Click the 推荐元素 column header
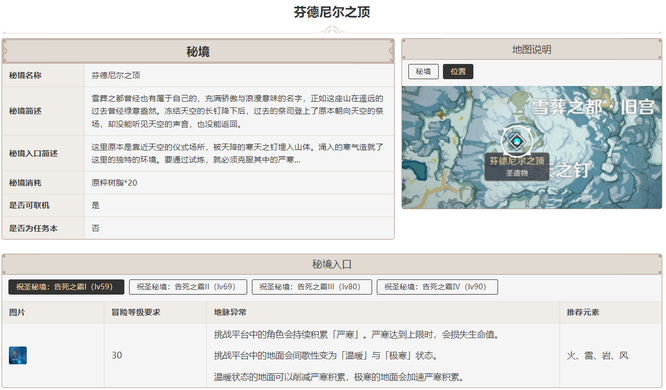This screenshot has width=666, height=390. pos(583,312)
